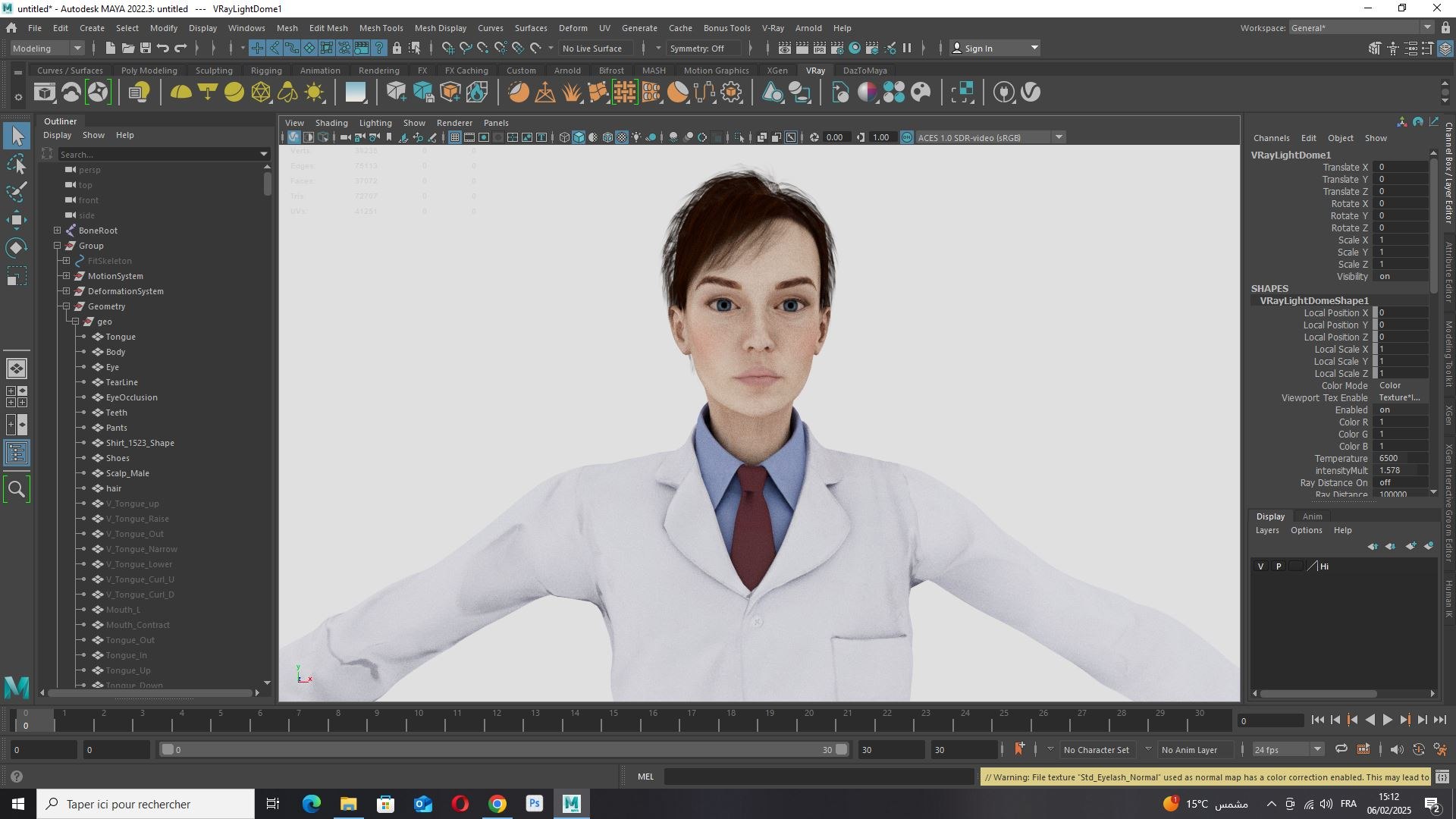Expand the BoneRoot node in Outliner

coord(58,231)
